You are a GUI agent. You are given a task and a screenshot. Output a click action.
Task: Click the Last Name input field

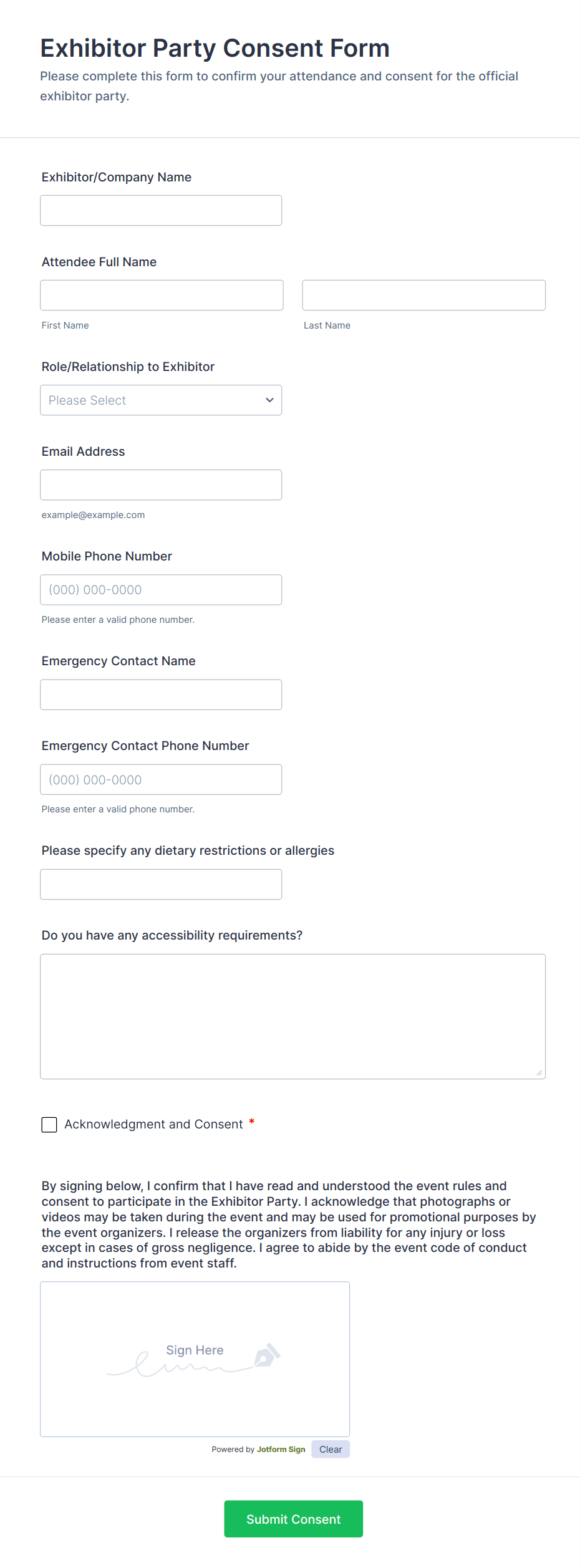click(x=424, y=296)
